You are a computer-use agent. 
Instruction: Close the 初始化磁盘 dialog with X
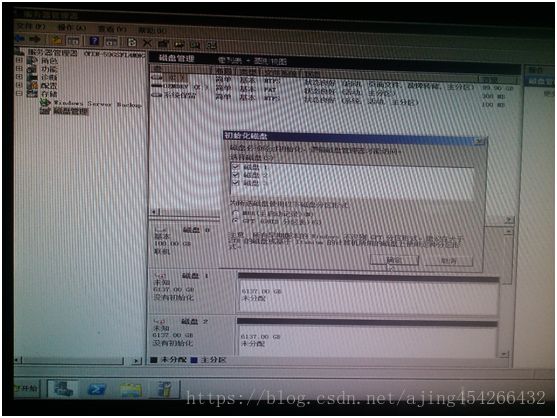point(480,141)
